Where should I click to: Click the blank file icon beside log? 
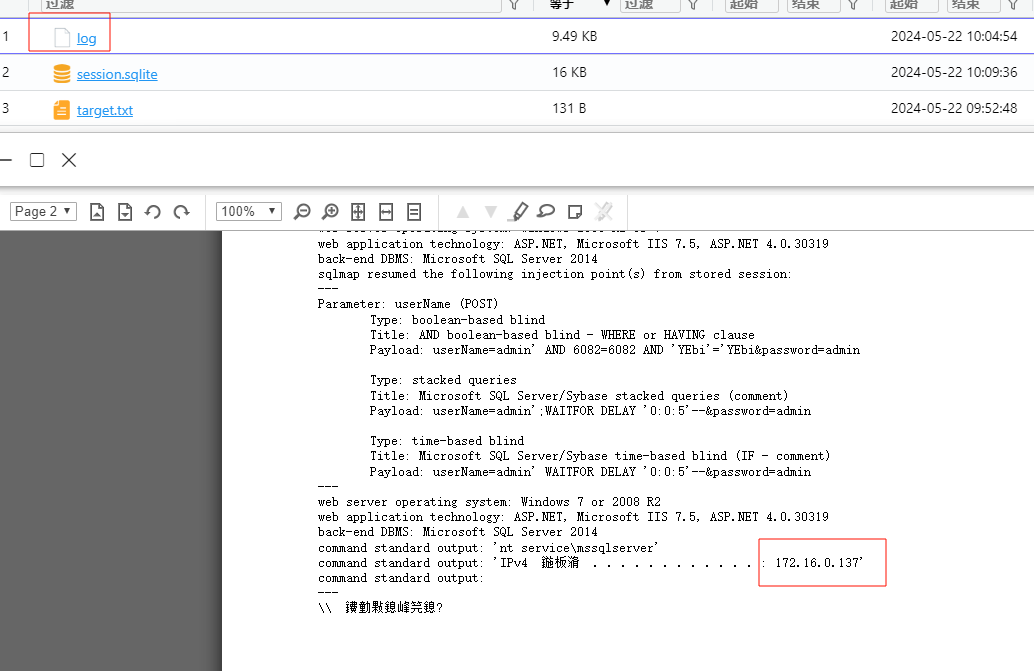(x=62, y=38)
